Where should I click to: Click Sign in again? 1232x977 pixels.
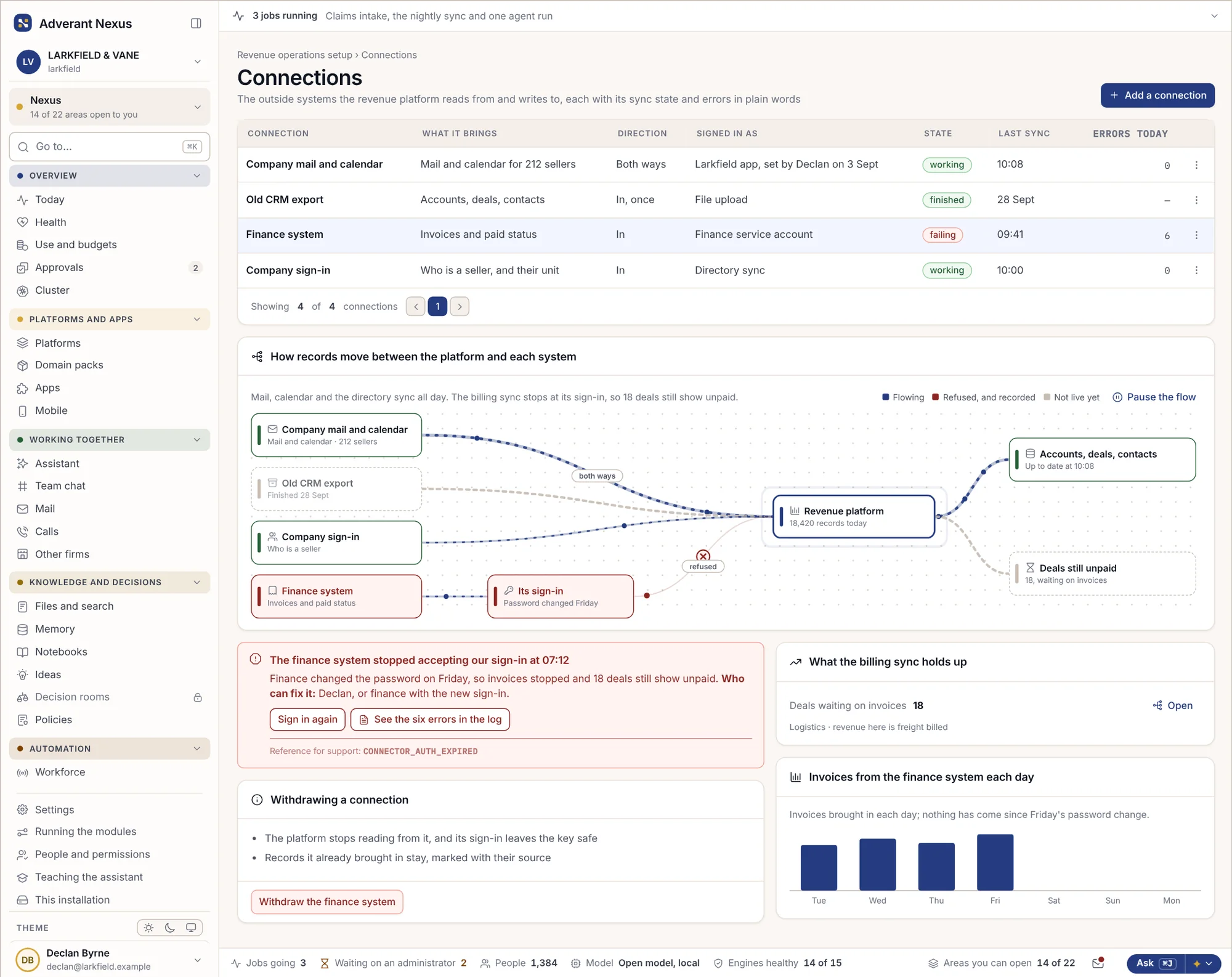307,720
